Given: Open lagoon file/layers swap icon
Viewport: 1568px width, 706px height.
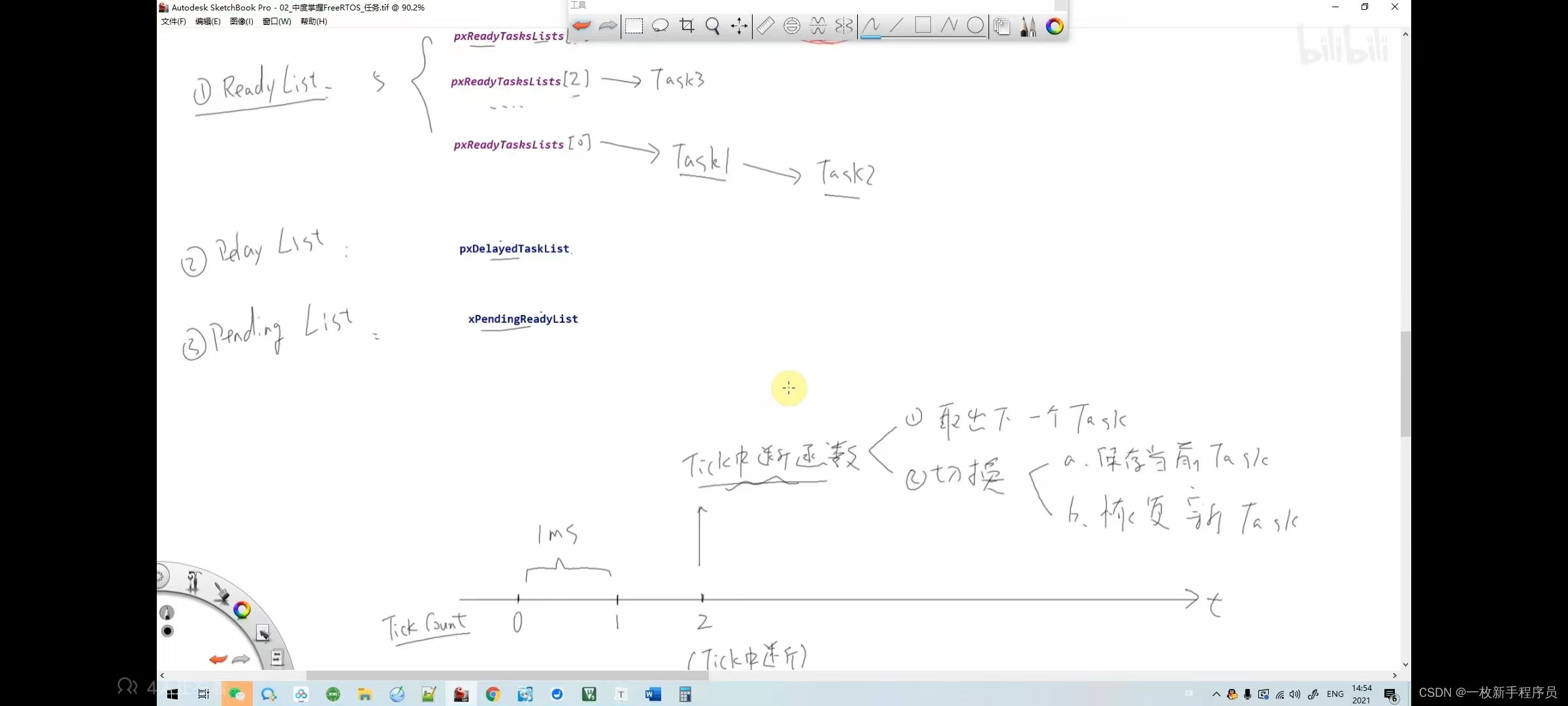Looking at the screenshot, I should [x=276, y=658].
